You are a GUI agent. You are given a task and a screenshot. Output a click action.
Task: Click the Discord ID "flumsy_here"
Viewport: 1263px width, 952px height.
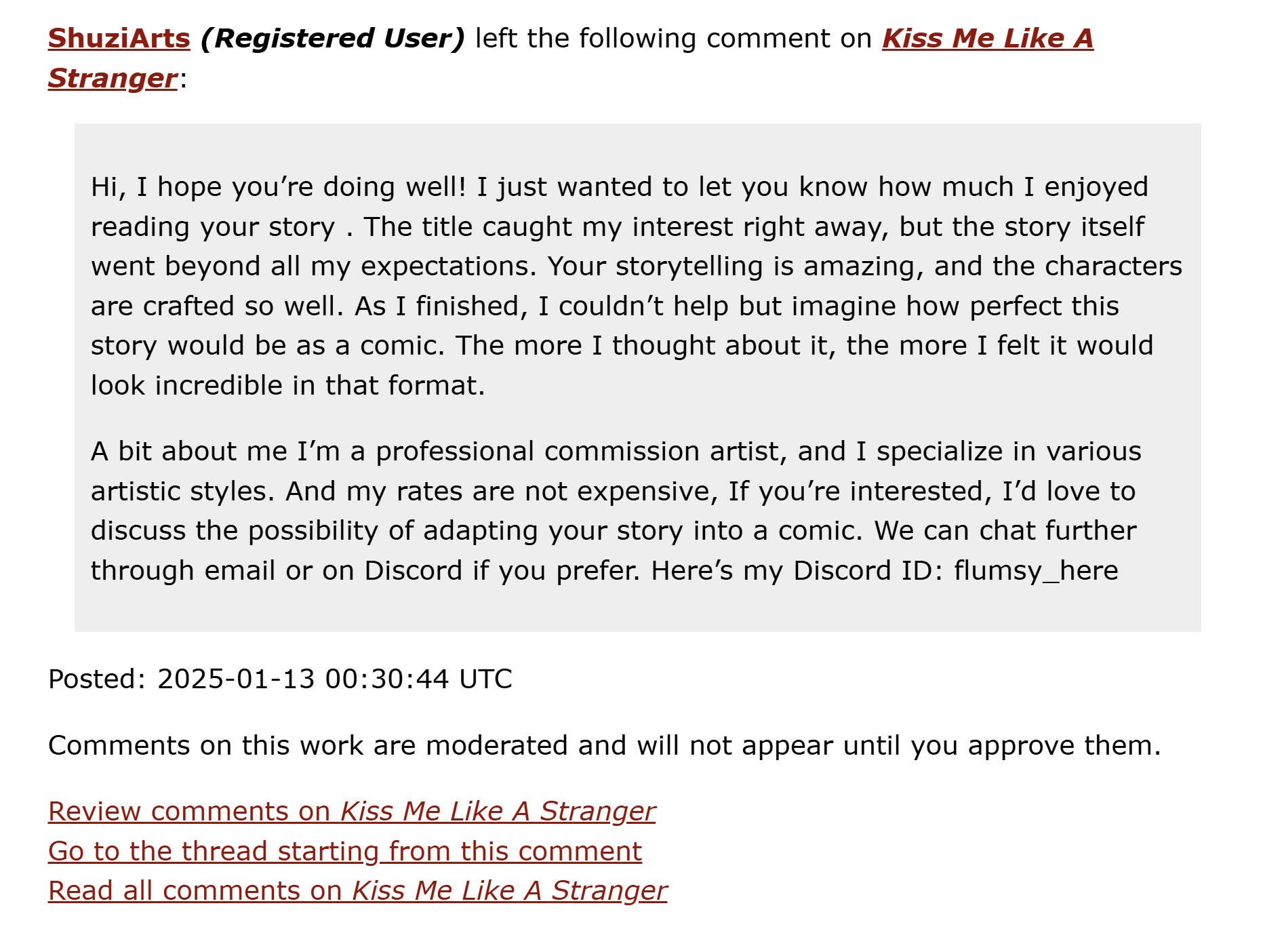pyautogui.click(x=1035, y=571)
